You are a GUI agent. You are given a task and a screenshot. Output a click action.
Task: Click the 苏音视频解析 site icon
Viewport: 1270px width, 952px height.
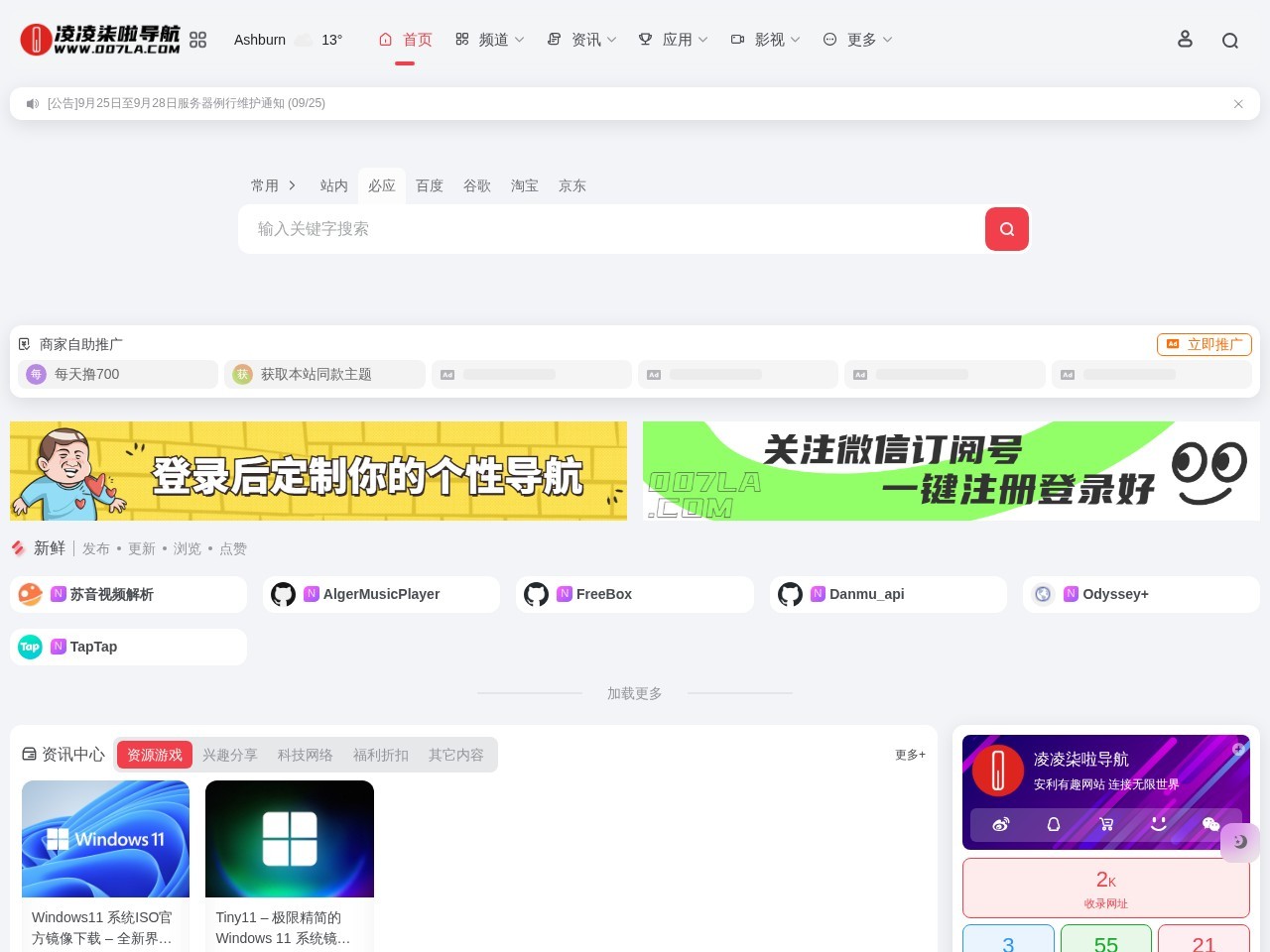tap(31, 594)
